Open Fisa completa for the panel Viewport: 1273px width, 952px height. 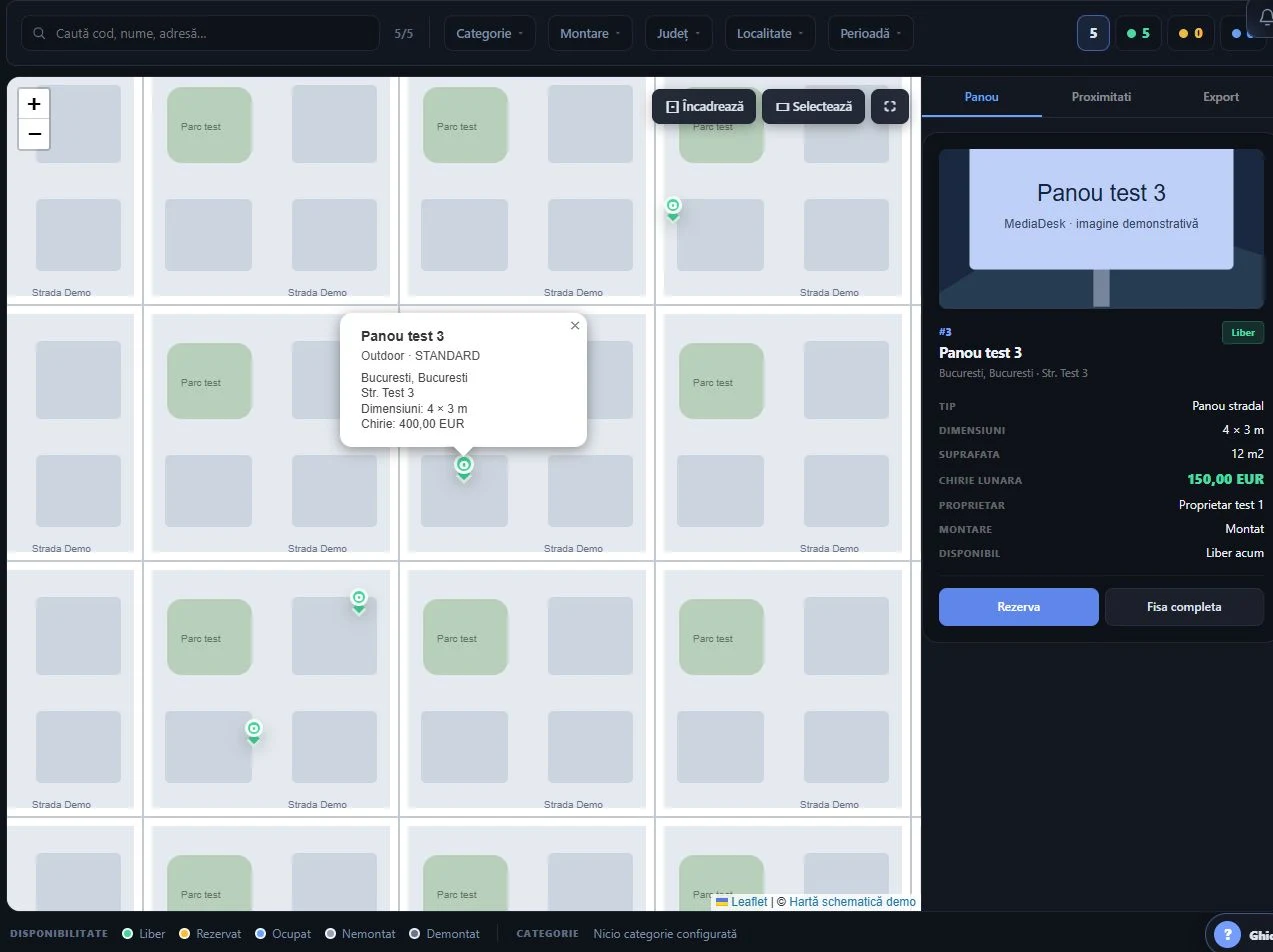click(1184, 607)
